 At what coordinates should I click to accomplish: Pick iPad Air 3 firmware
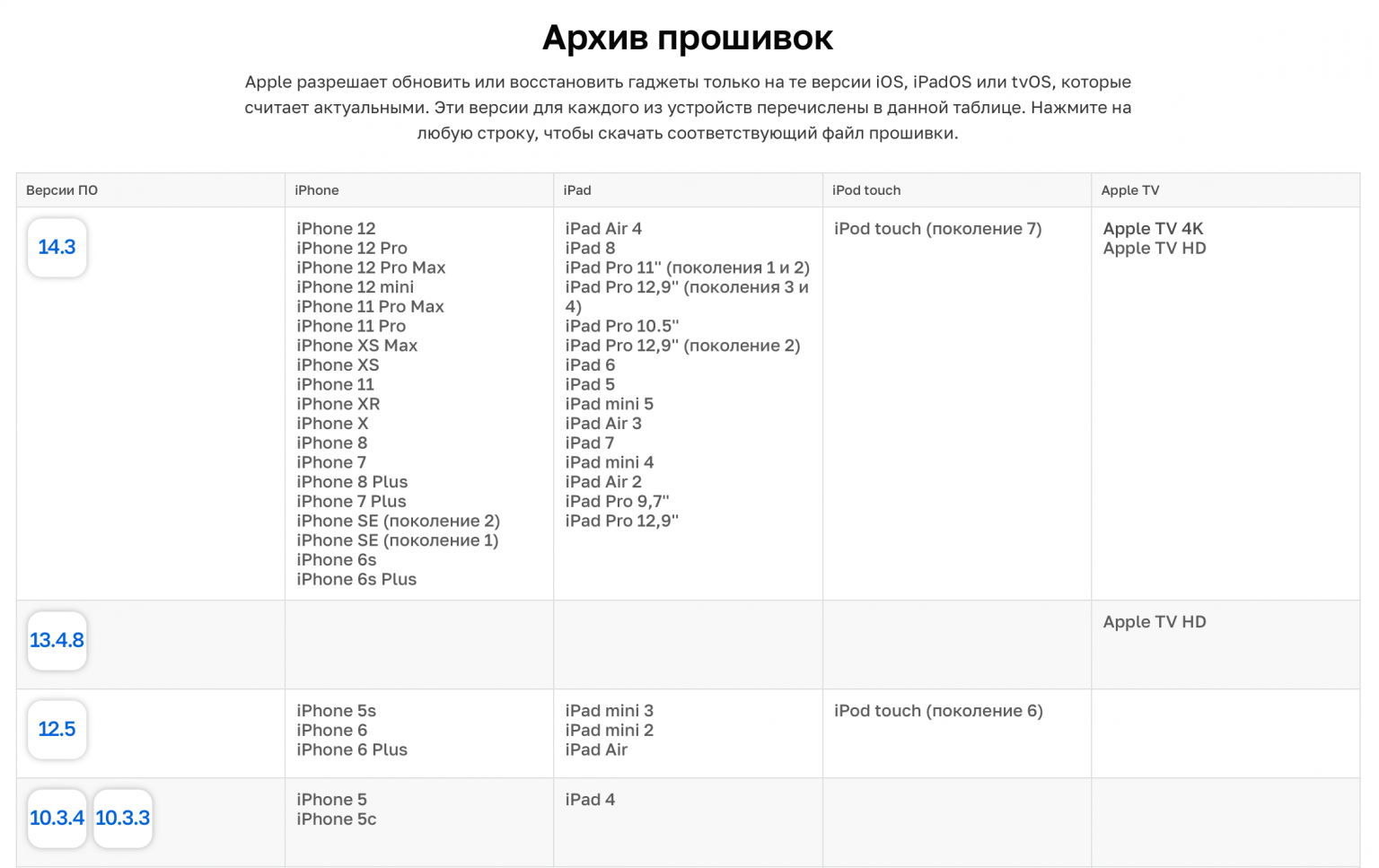603,424
